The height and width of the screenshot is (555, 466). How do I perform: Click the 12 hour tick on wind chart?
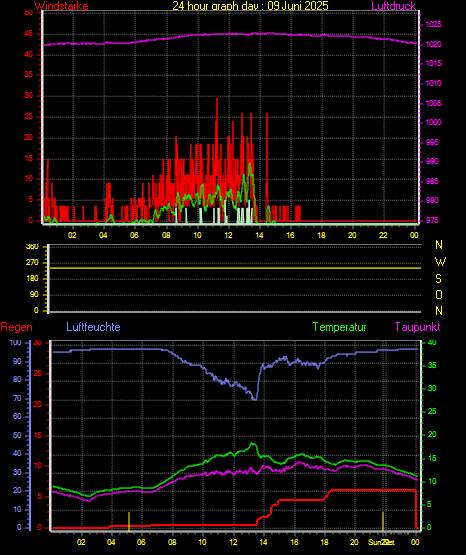click(x=228, y=235)
